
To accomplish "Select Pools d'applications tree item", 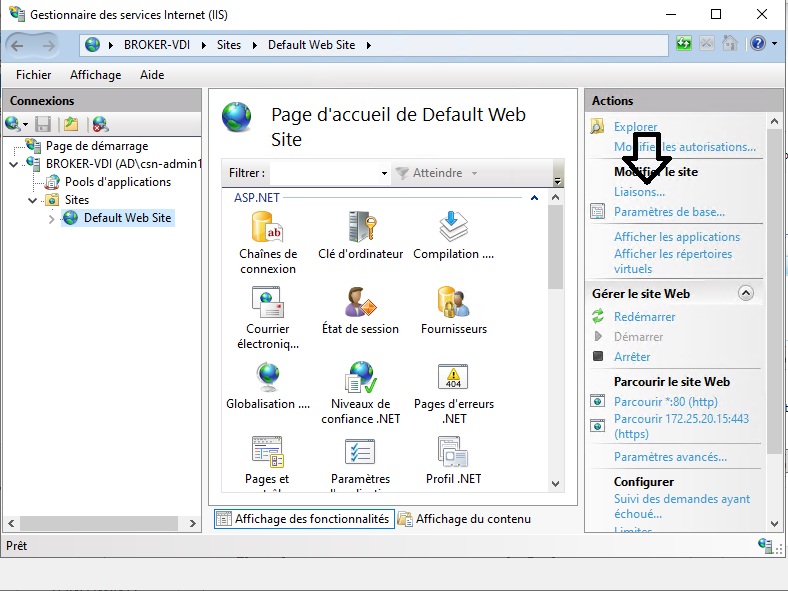I will coord(118,182).
